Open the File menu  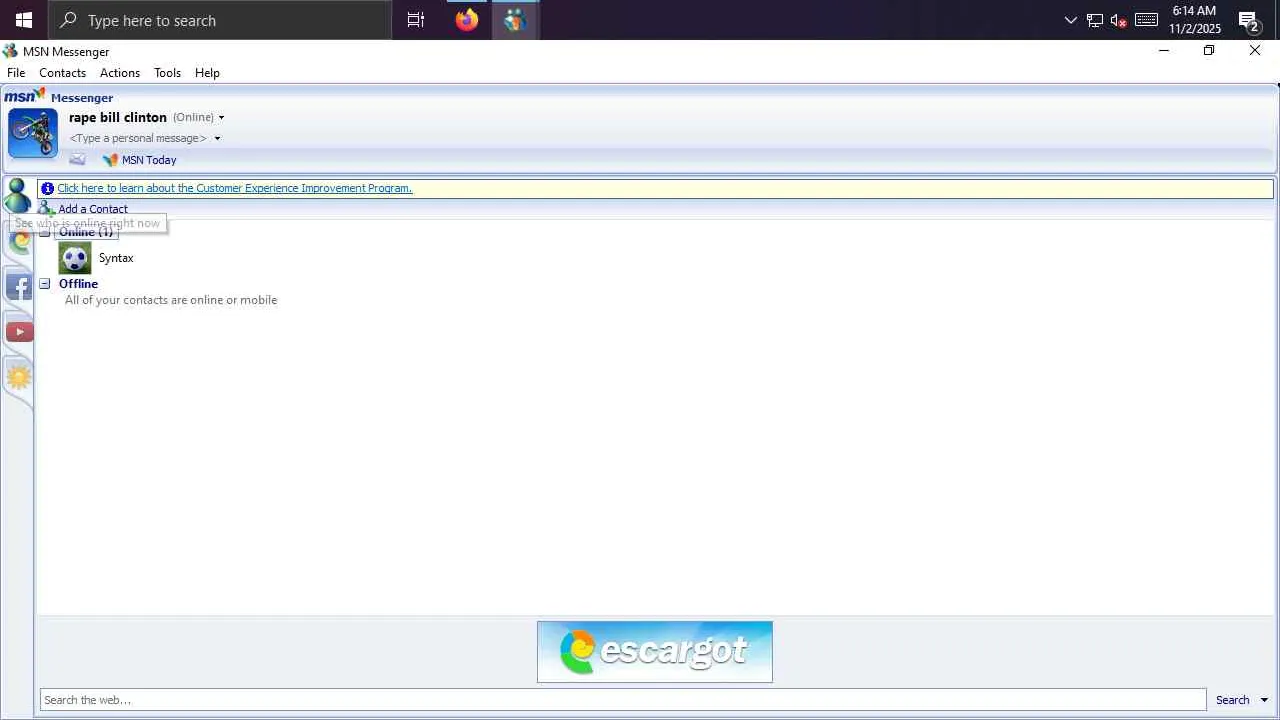coord(16,73)
